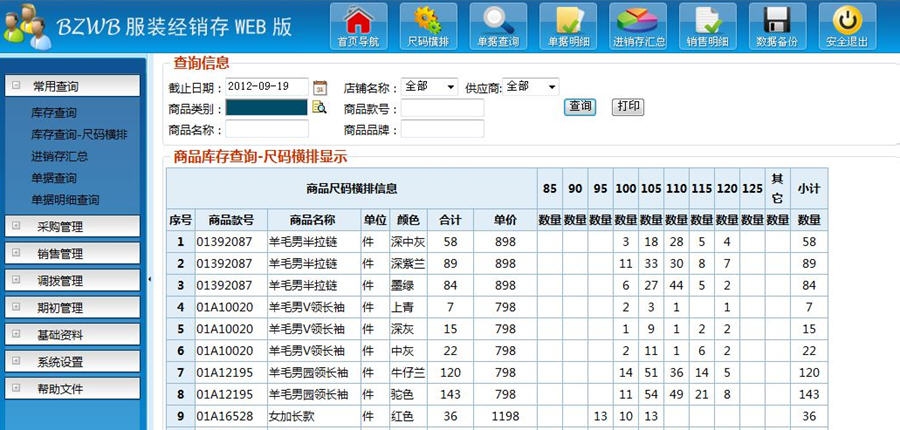Expand the 期初管理 section
Image resolution: width=900 pixels, height=430 pixels.
(72, 307)
